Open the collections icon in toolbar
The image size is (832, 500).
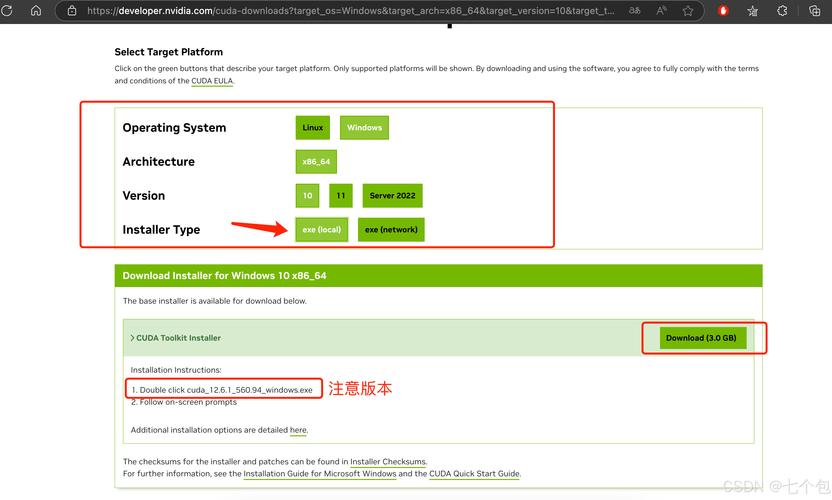(x=814, y=11)
